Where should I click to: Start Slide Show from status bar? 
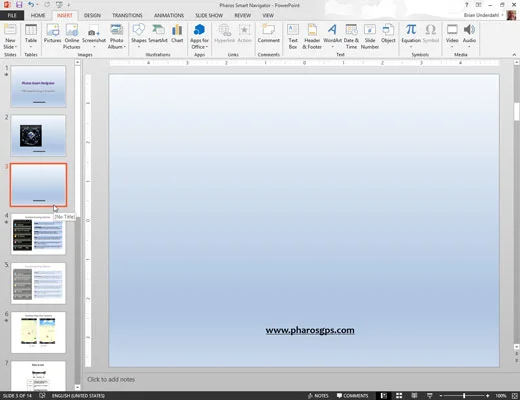tap(430, 396)
